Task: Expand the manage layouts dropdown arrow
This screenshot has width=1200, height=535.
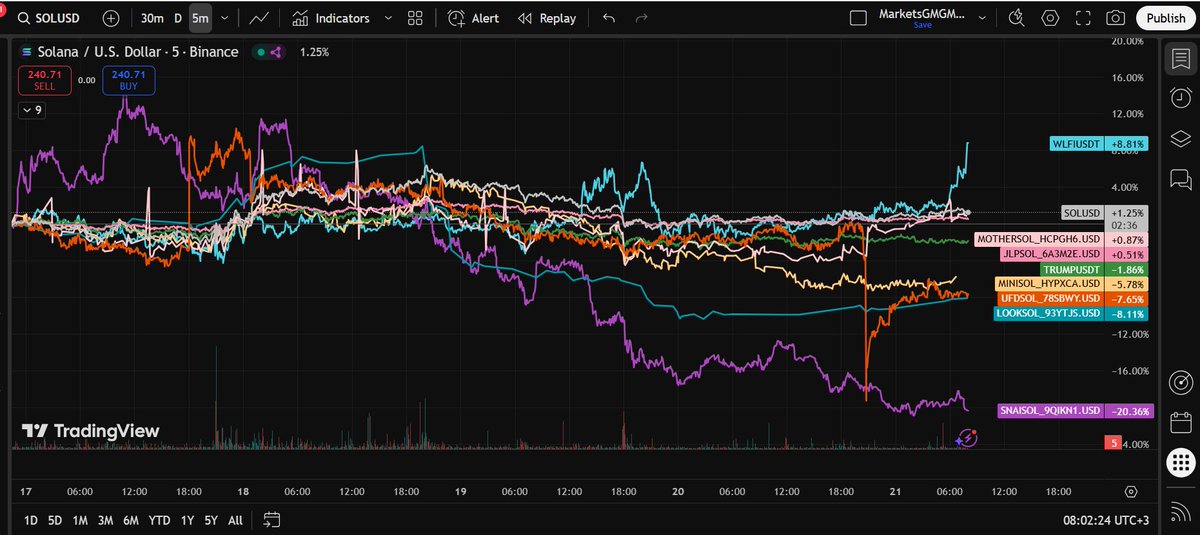Action: [982, 18]
